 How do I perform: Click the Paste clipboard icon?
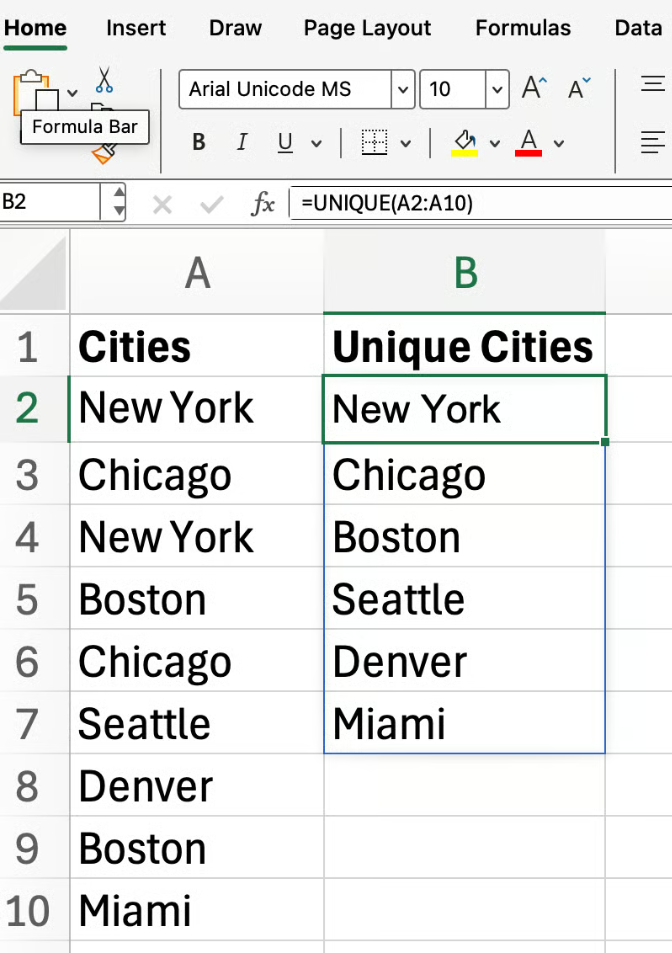(34, 93)
